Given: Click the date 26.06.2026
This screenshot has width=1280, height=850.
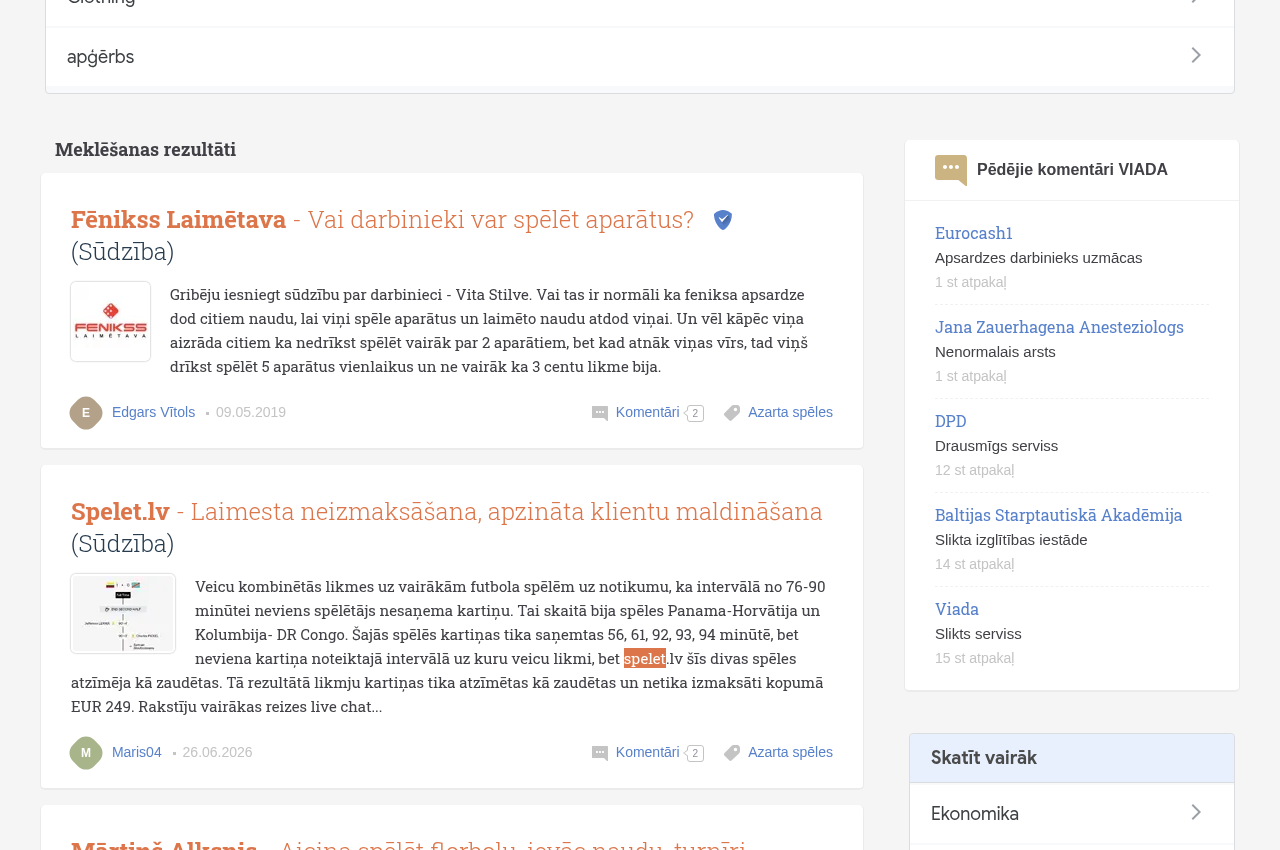Looking at the screenshot, I should [x=217, y=752].
